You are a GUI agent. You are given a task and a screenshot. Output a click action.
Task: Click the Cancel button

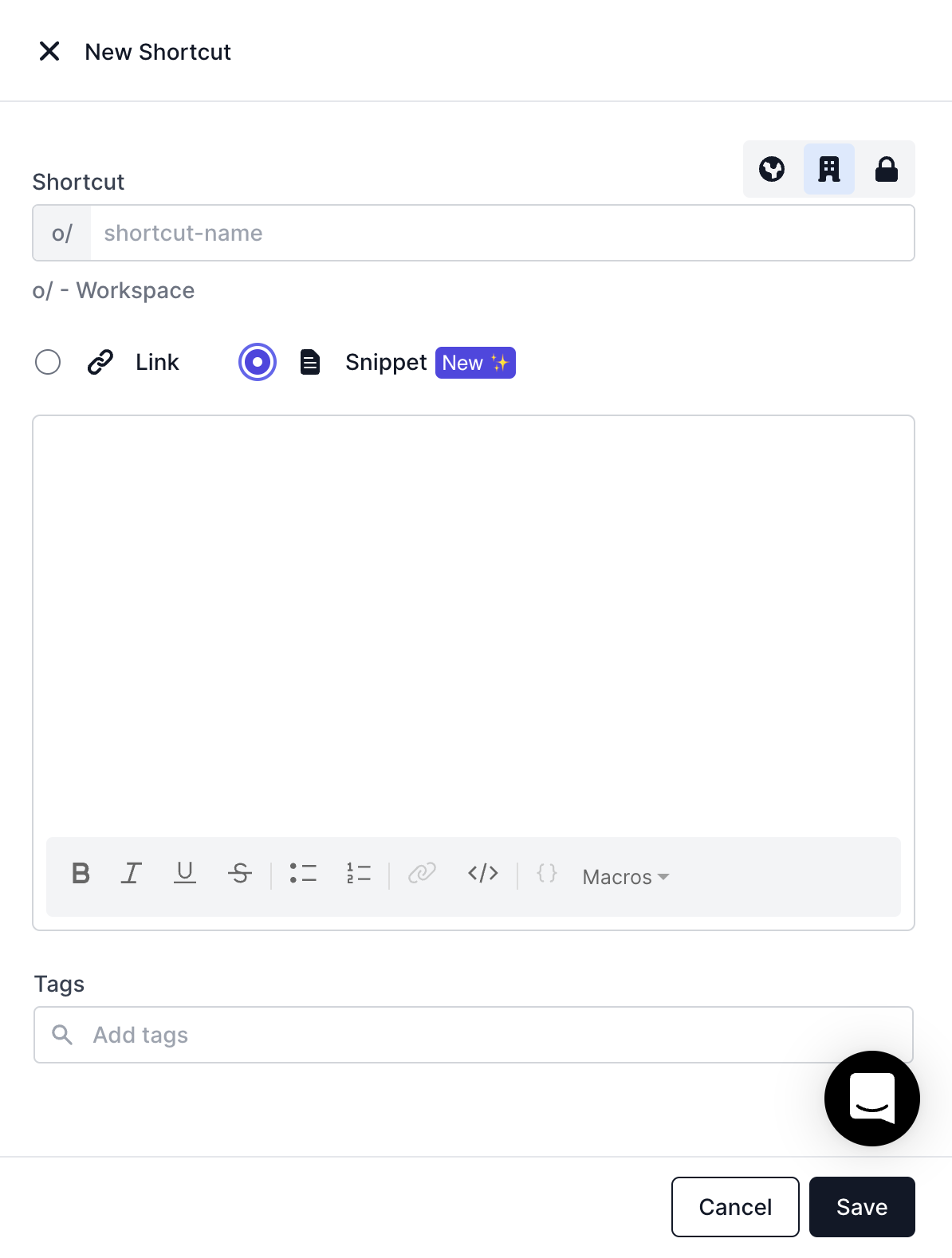(x=735, y=1207)
